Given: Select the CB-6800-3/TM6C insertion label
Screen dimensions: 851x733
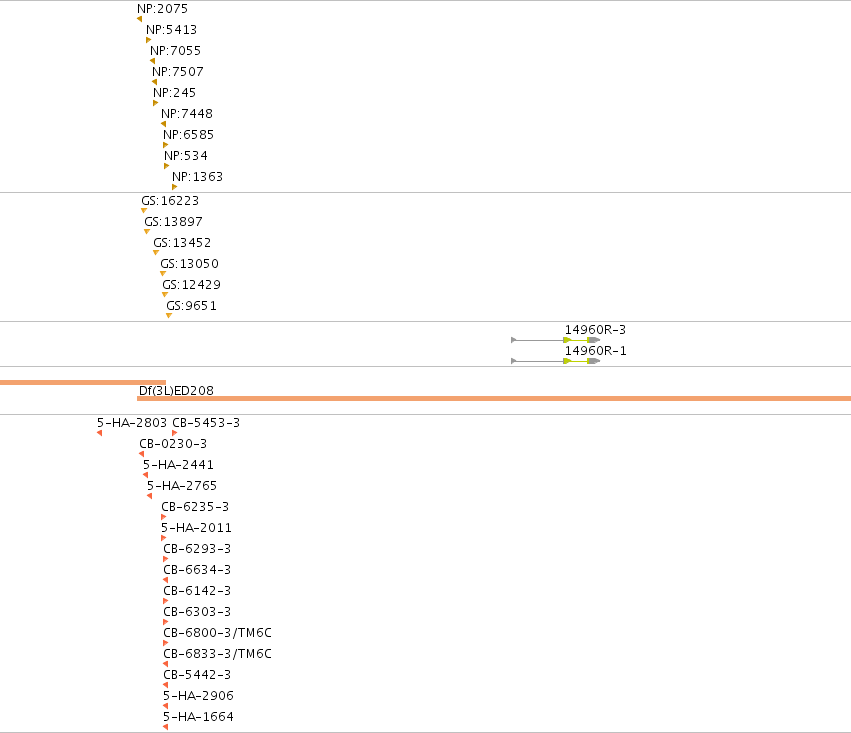Looking at the screenshot, I should [218, 633].
